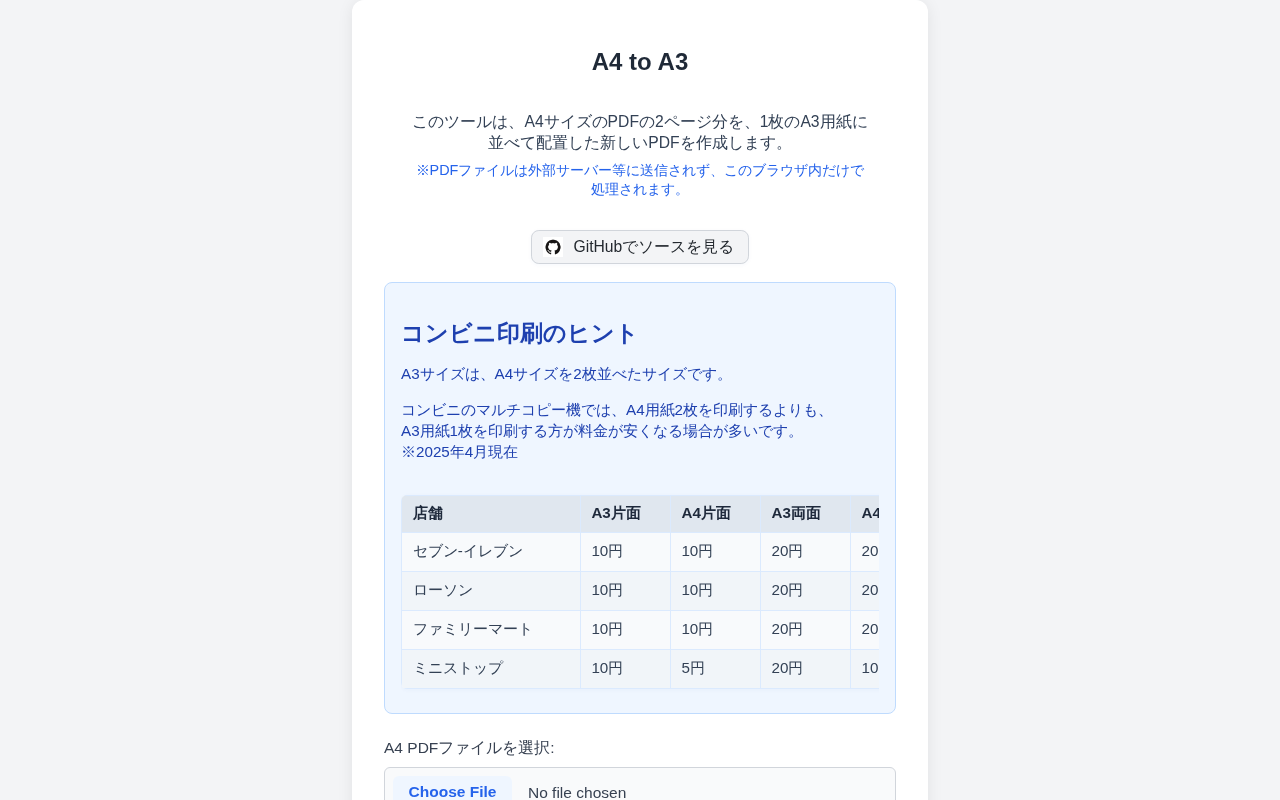The width and height of the screenshot is (1280, 800).
Task: Click the コンビニ印刷のヒント heading
Action: 519,333
